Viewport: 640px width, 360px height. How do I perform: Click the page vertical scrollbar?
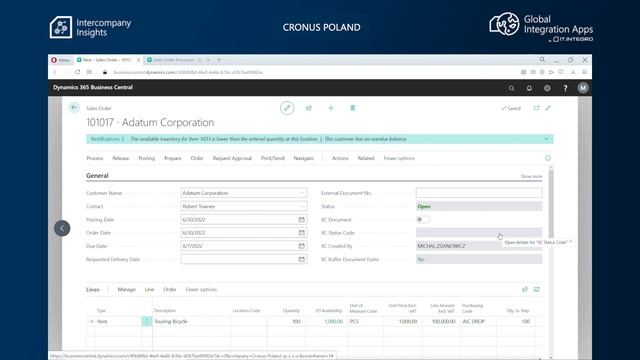coord(551,204)
